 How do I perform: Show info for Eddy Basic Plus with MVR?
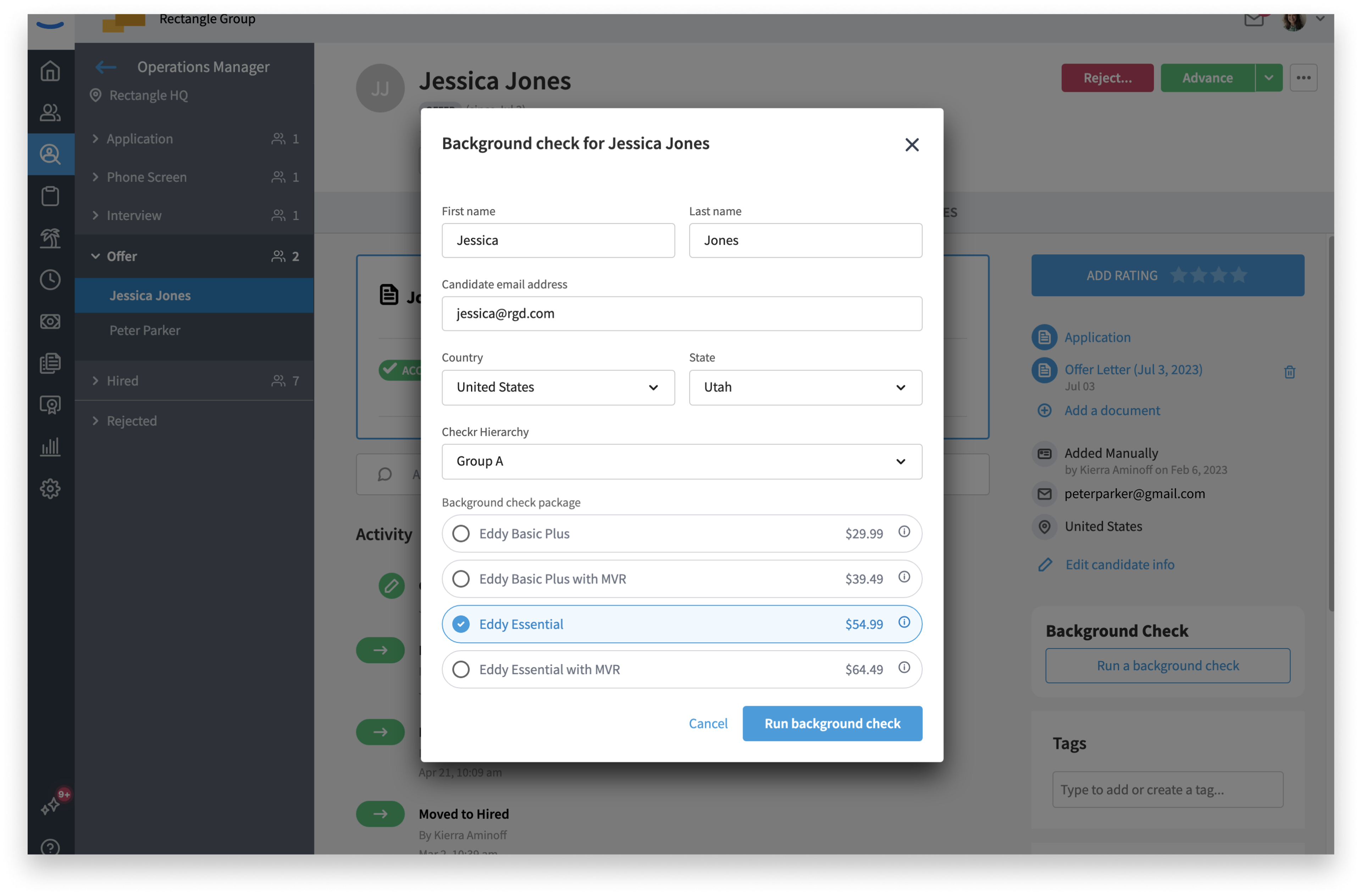click(x=904, y=577)
